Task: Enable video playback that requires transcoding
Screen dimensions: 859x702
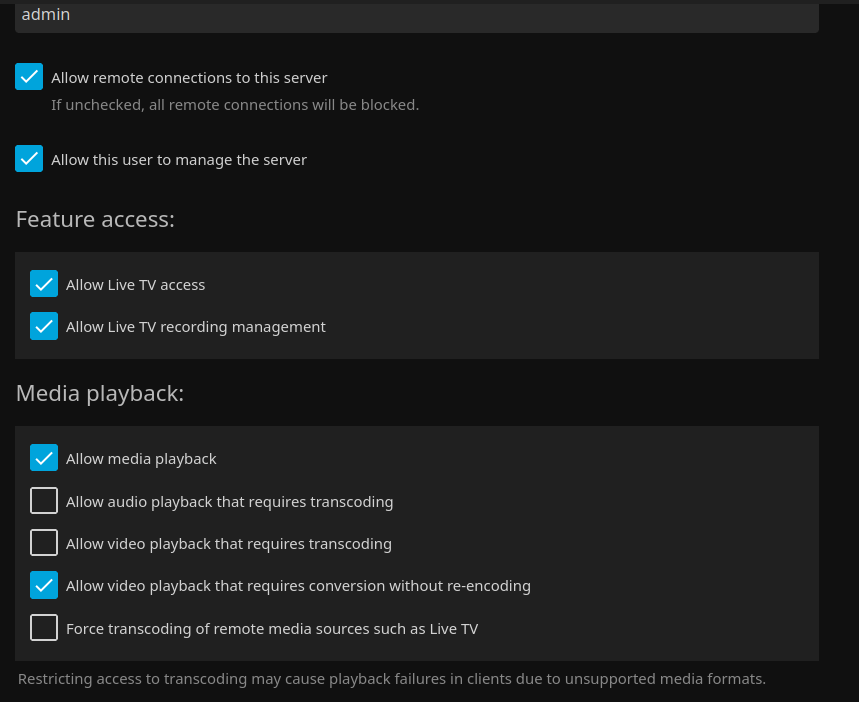Action: pos(44,542)
